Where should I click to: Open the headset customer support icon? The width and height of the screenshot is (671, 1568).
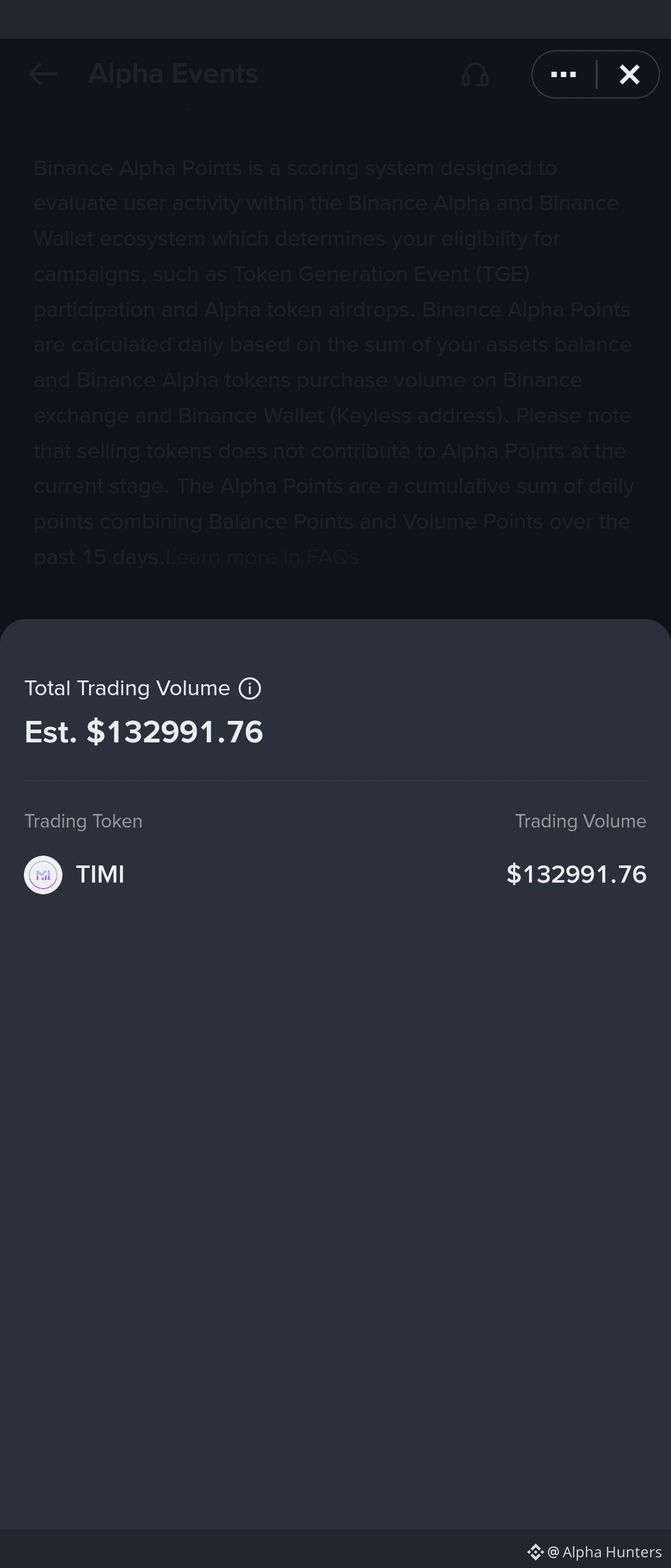(474, 75)
